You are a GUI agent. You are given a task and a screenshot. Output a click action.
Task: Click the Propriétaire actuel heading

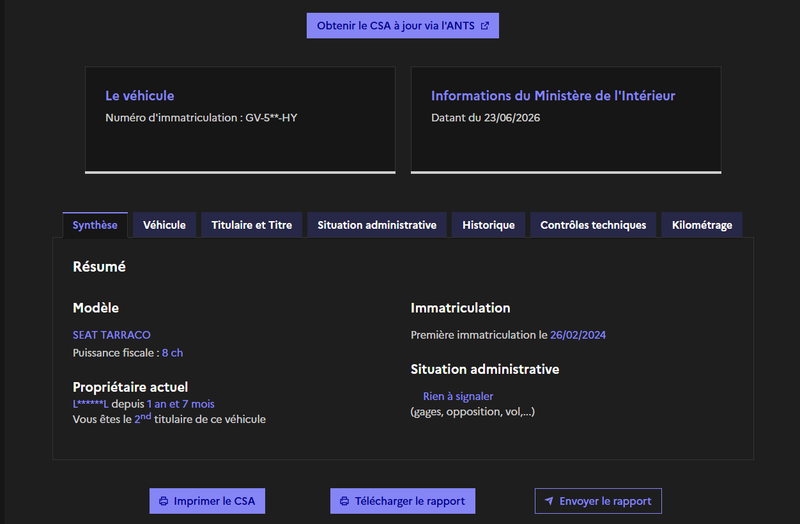coord(131,387)
